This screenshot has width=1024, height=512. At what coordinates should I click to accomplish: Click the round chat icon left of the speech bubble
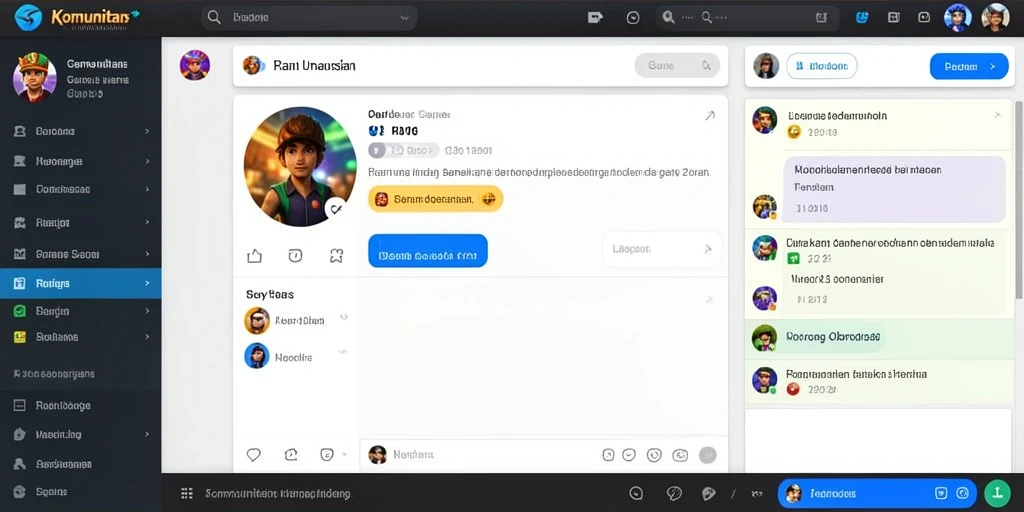[636, 494]
